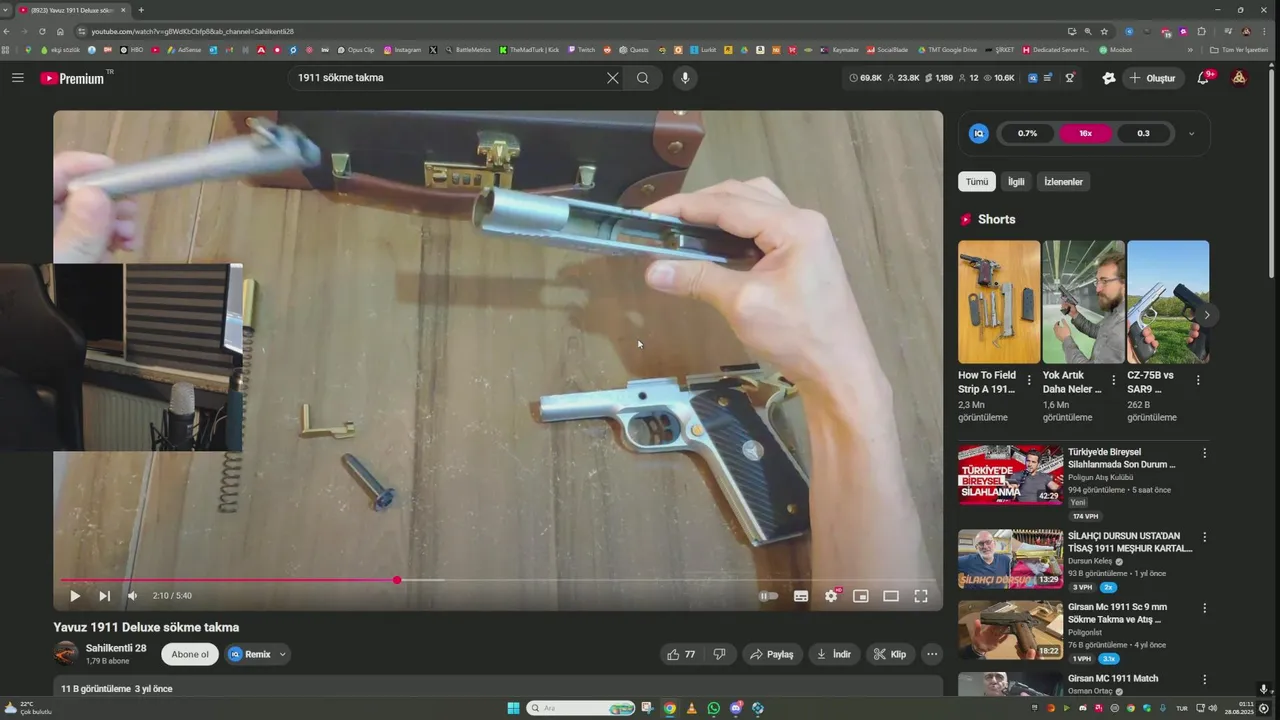The height and width of the screenshot is (720, 1280).
Task: Open options for Girsan Mc 1911 Sc video
Action: click(1204, 608)
